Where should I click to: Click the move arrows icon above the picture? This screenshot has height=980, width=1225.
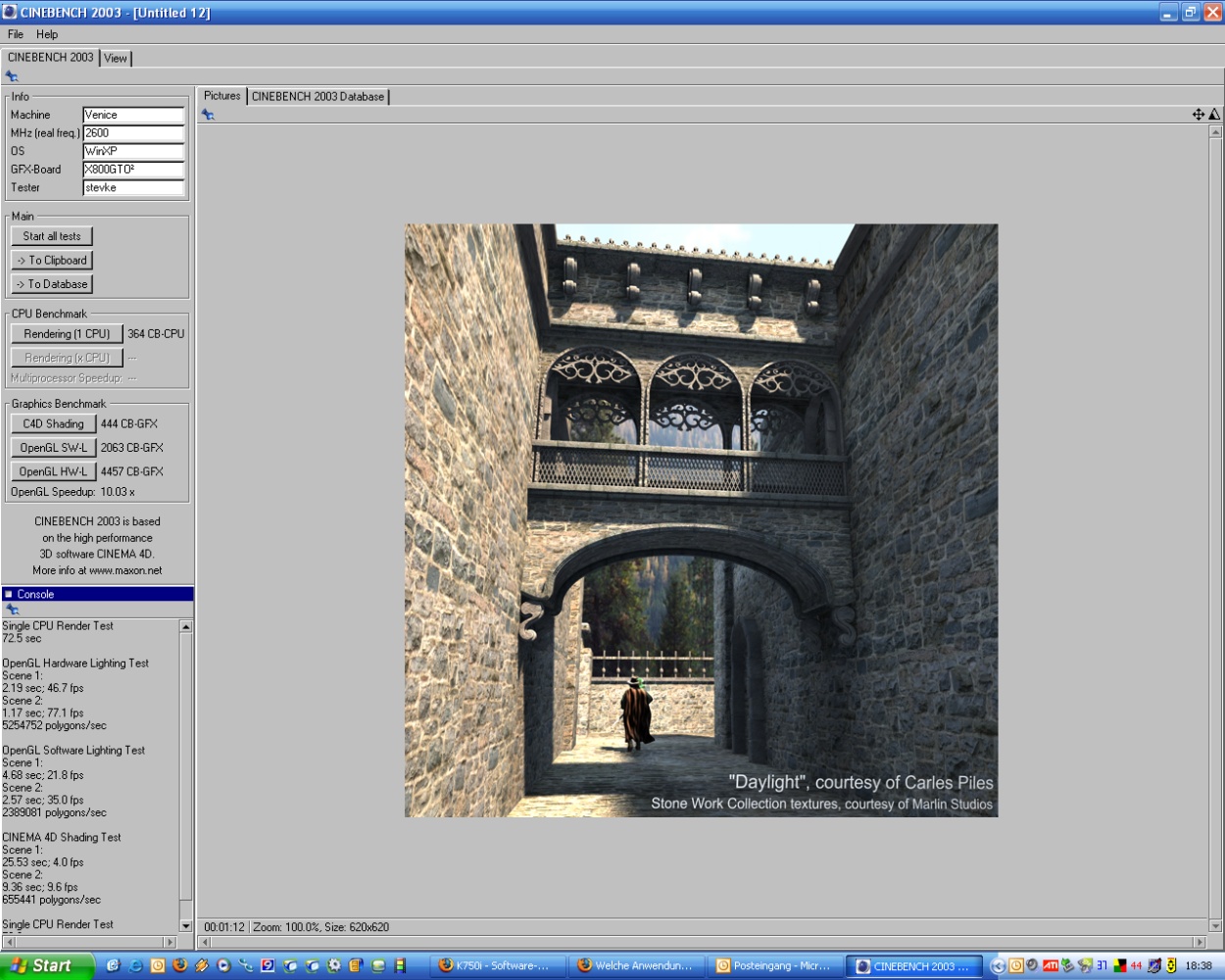(1199, 115)
